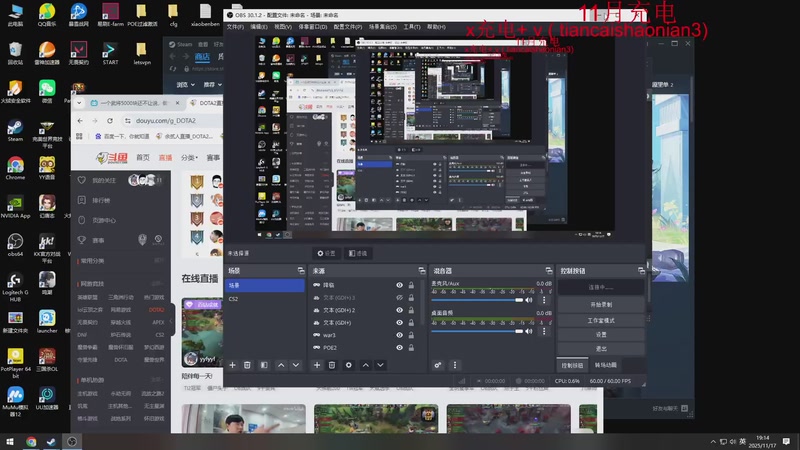Lock the 文本 (GDI+) 2 source
Image resolution: width=800 pixels, height=450 pixels.
click(x=411, y=310)
